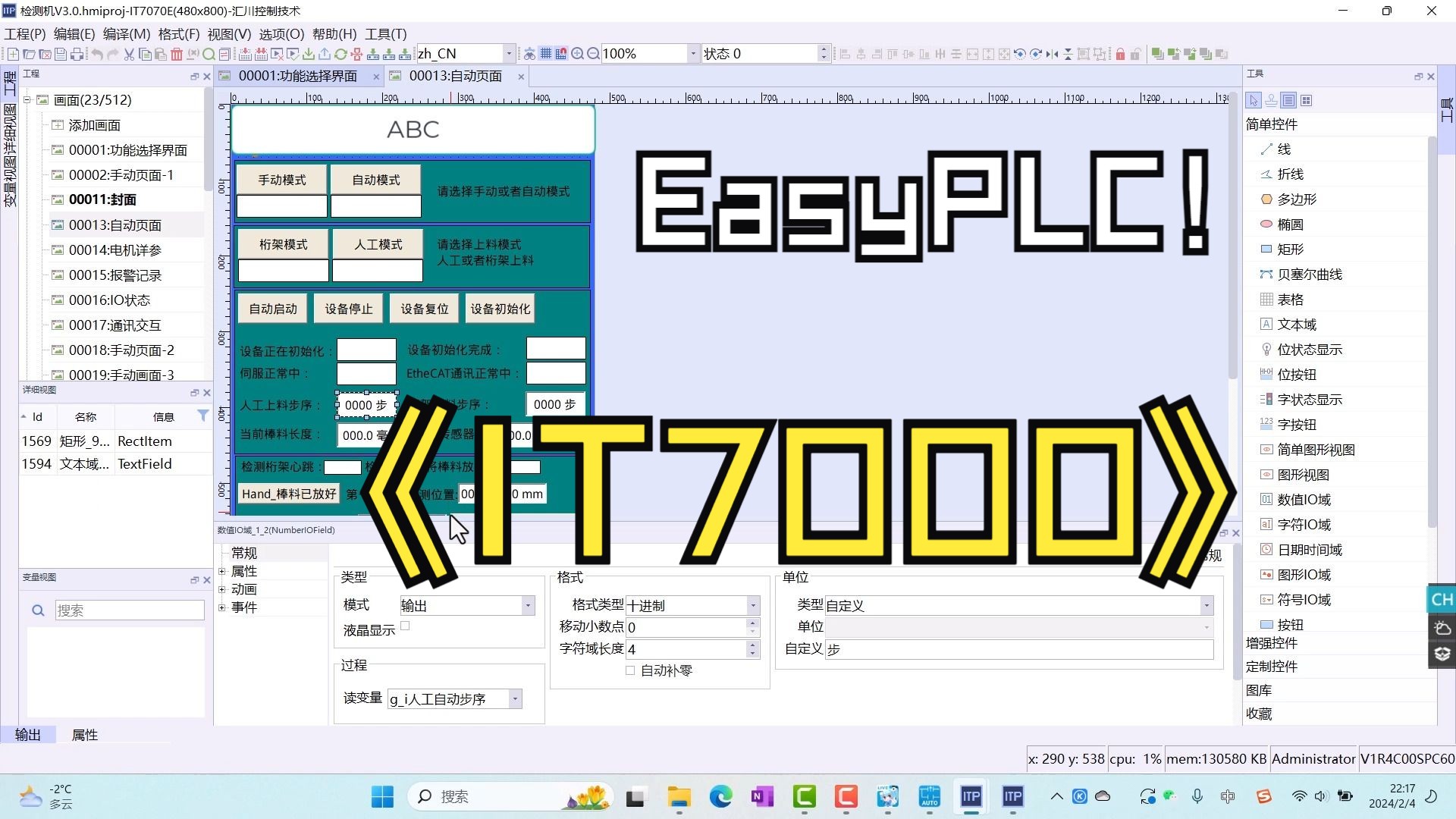Click the green Refresh arrows icon
This screenshot has width=1456, height=819.
point(340,54)
